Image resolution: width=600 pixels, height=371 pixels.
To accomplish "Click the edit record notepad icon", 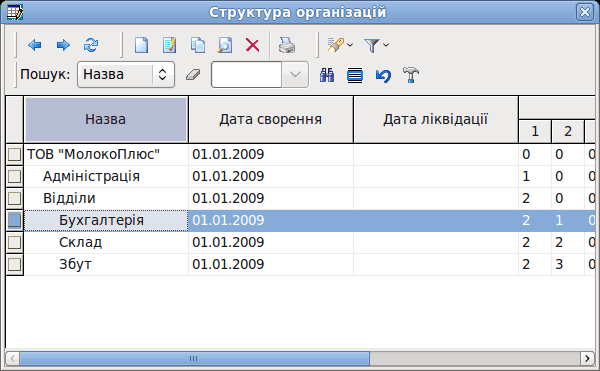I will click(x=170, y=45).
